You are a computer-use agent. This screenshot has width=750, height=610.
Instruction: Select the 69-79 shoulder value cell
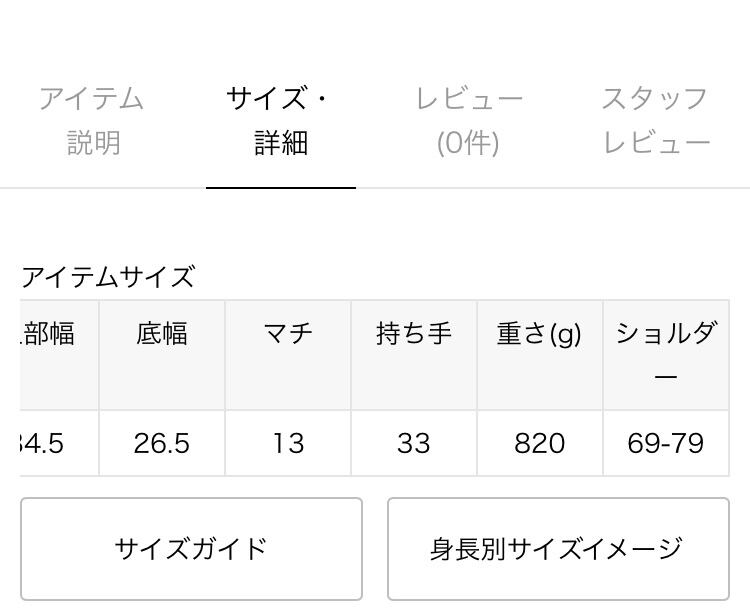click(x=666, y=442)
